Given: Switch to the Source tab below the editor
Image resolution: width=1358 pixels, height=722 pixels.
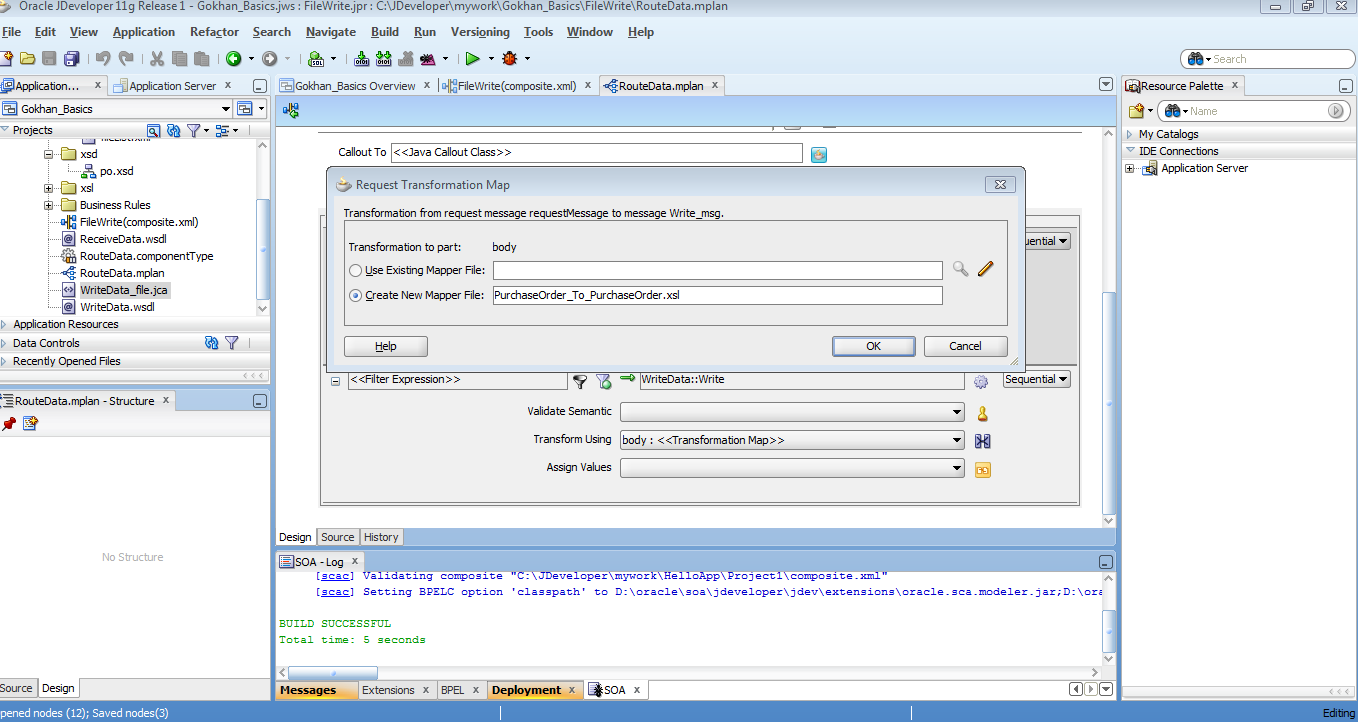Looking at the screenshot, I should [x=338, y=537].
